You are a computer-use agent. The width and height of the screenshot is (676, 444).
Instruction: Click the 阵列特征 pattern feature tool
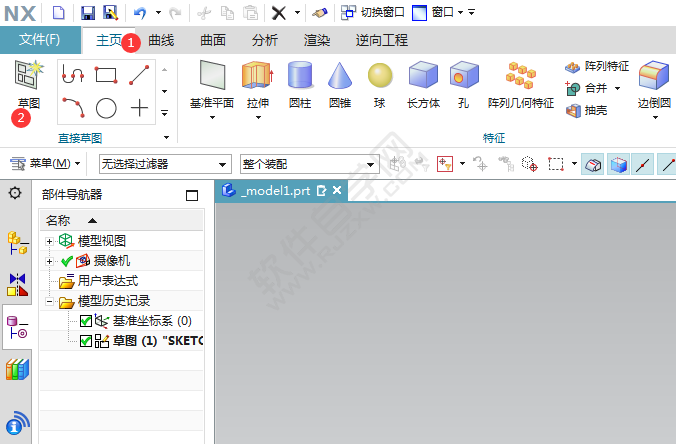[597, 66]
